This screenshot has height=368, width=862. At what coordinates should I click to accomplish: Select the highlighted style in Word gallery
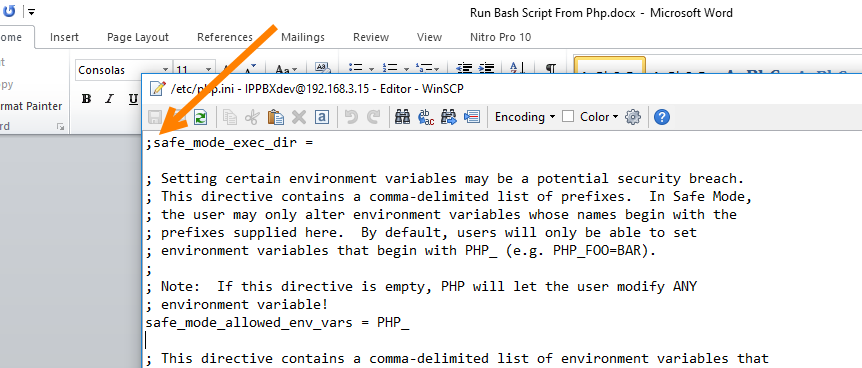point(610,65)
